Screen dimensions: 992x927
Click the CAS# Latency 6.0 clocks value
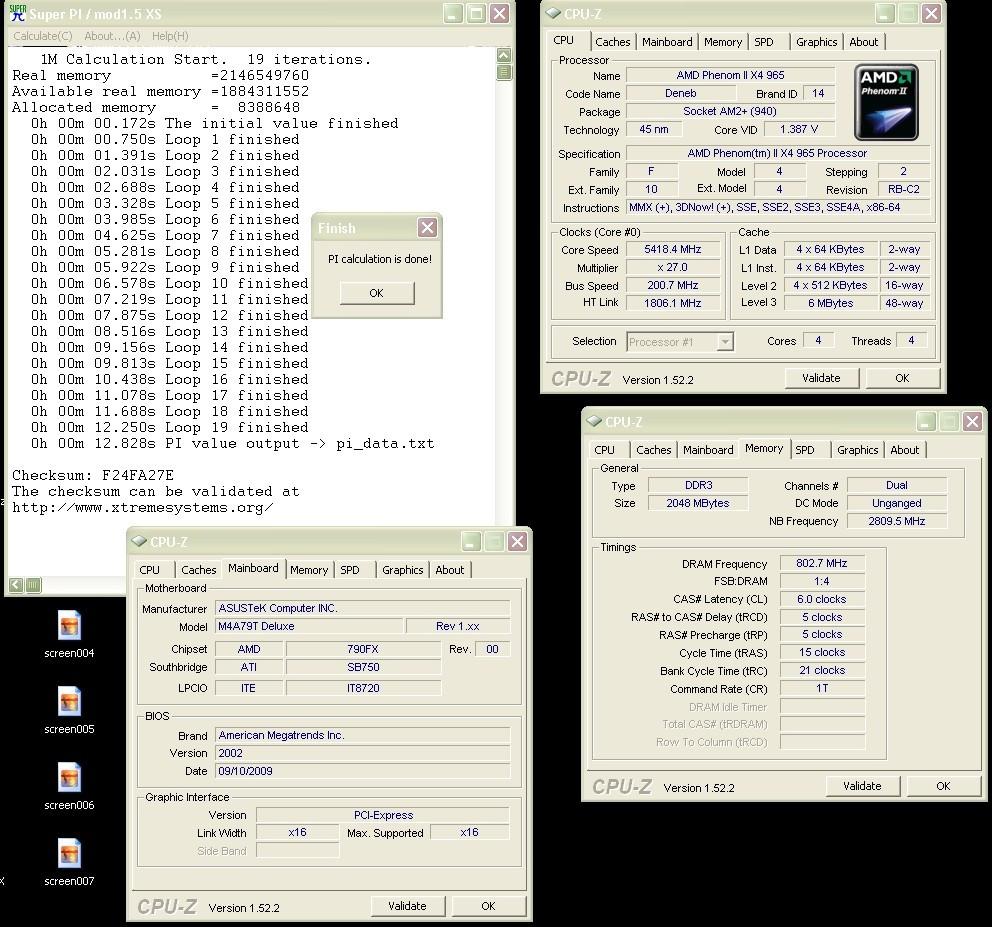click(821, 599)
